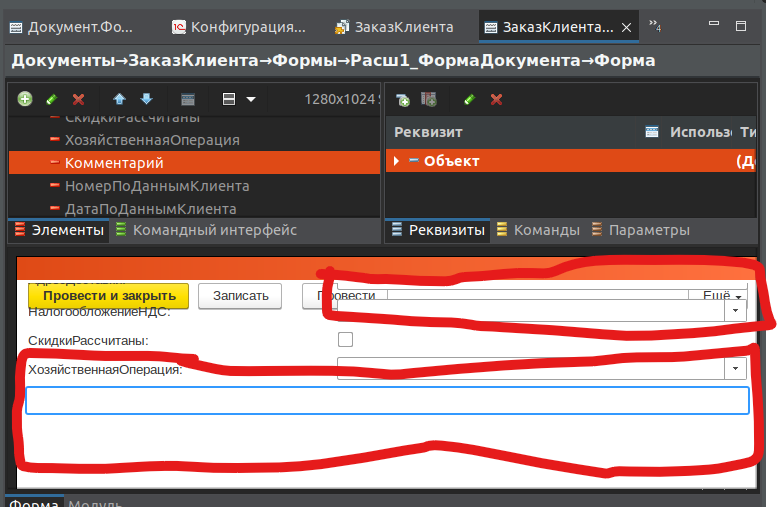Open the Конфигурация... editor tab
The image size is (779, 507).
point(239,27)
